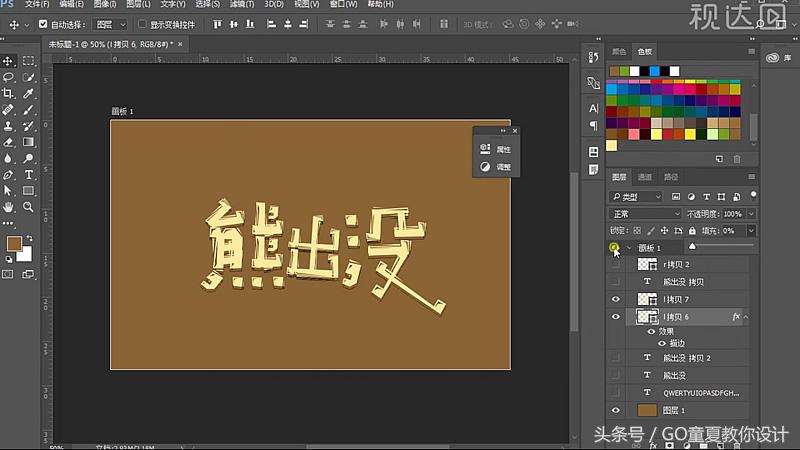Image resolution: width=800 pixels, height=450 pixels.
Task: Open the Layers panel flyout menu
Action: pos(752,177)
